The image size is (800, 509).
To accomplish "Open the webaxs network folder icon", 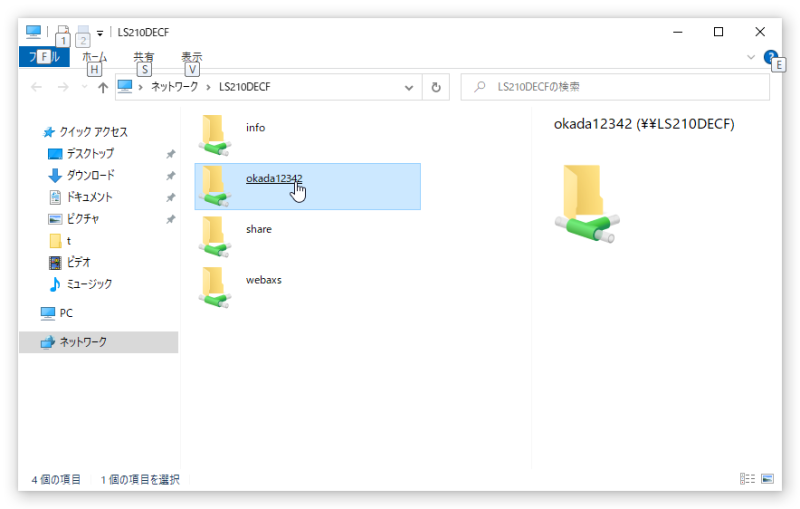I will [215, 287].
